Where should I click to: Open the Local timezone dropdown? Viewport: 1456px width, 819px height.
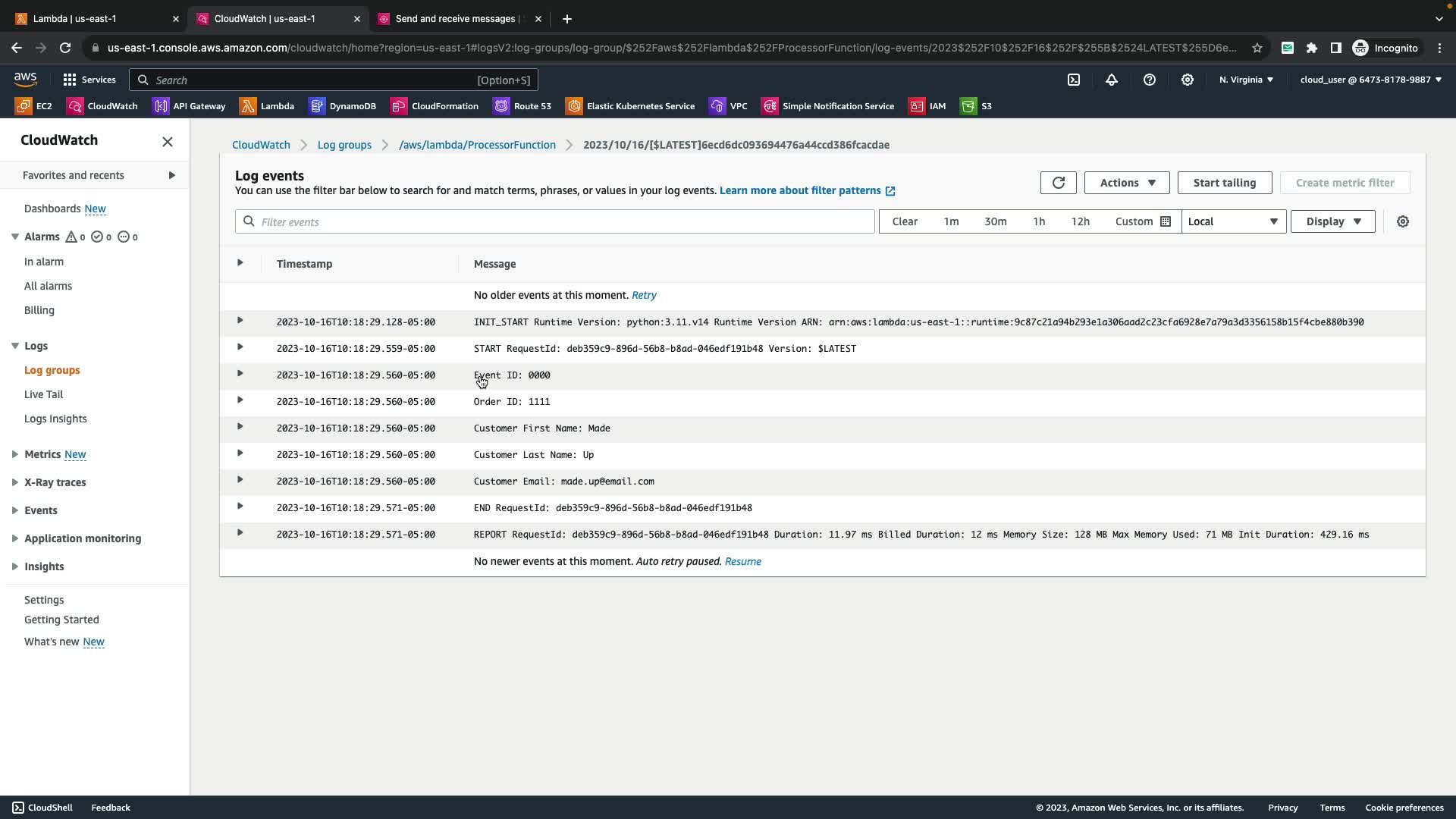coord(1232,221)
